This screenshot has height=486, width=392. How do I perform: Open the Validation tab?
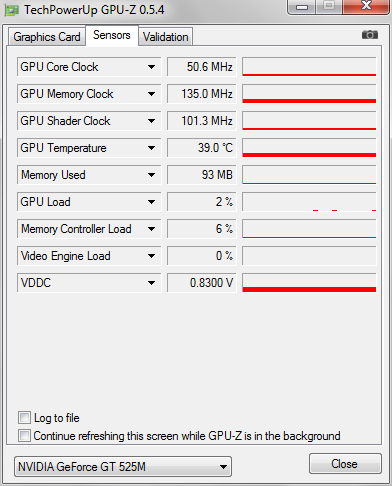pos(166,37)
